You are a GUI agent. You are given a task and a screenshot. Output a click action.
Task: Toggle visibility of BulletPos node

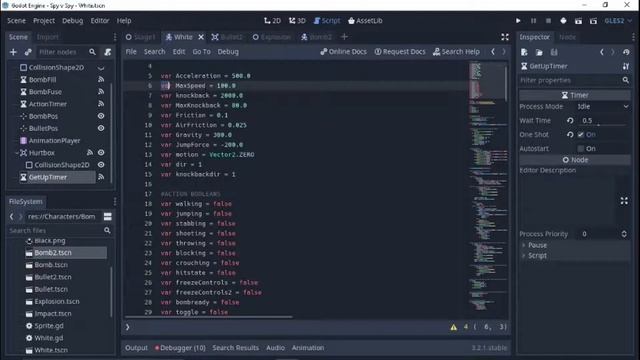click(101, 128)
